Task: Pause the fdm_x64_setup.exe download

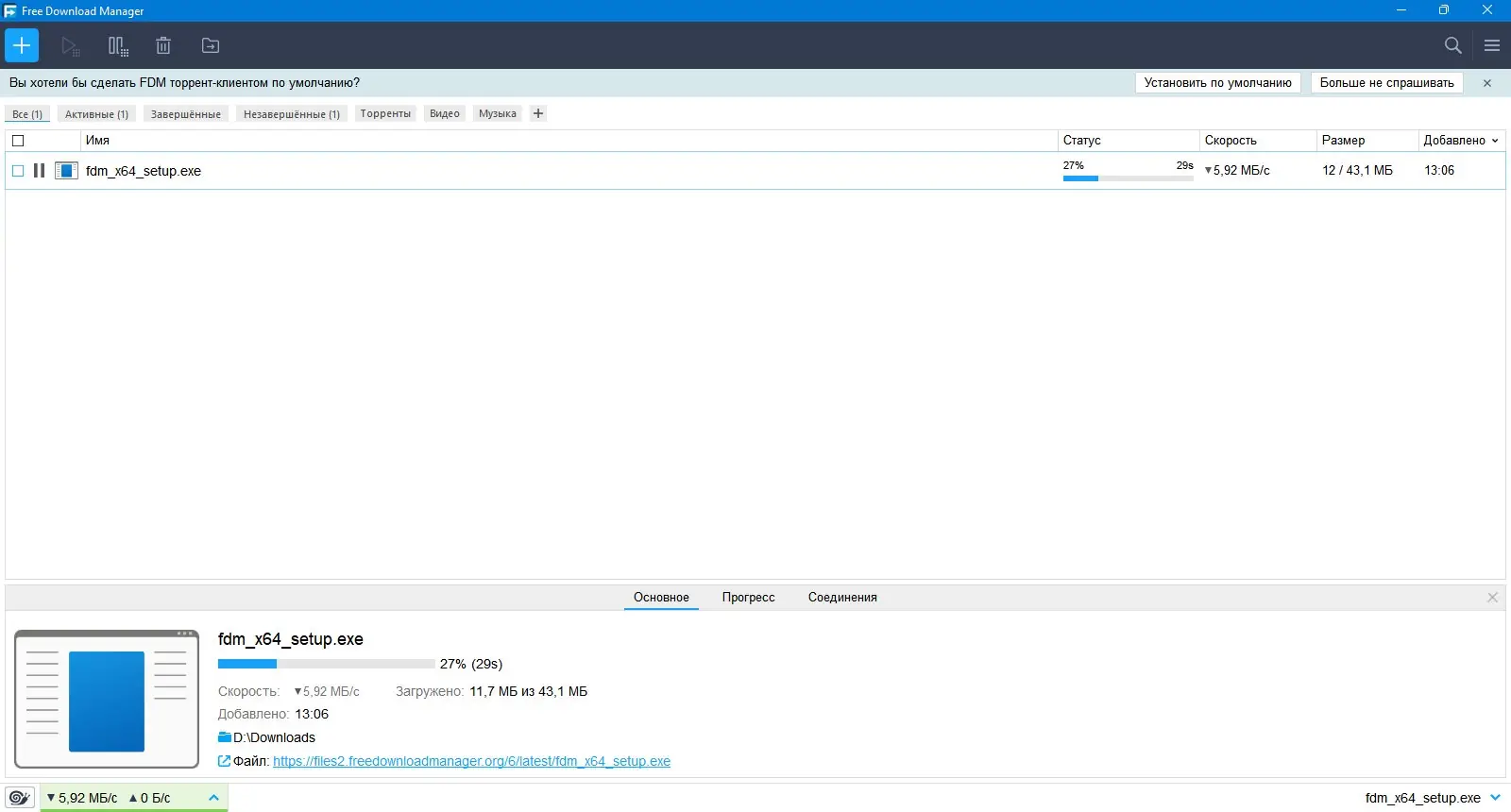Action: click(39, 171)
